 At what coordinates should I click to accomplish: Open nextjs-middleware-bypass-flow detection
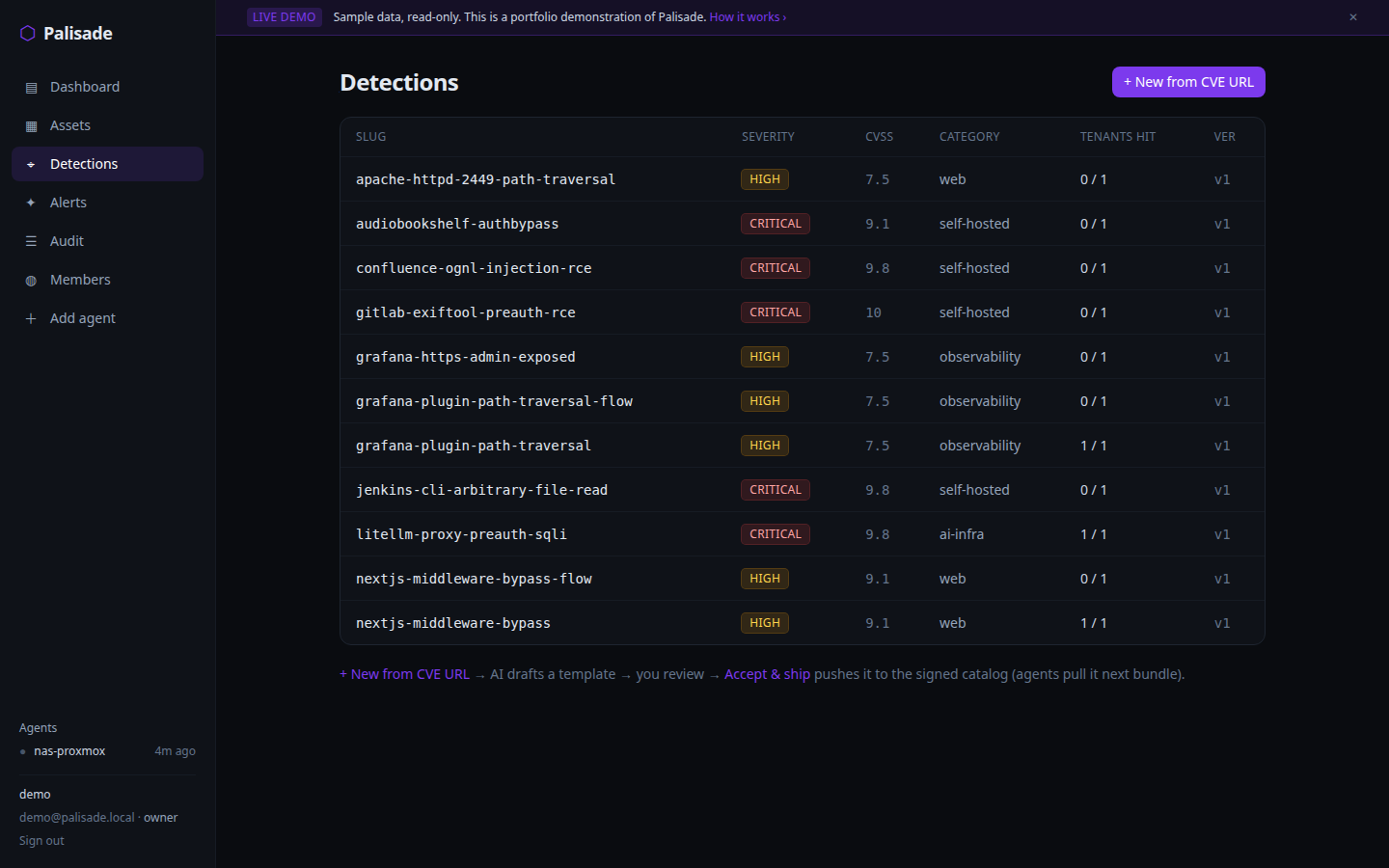click(803, 579)
